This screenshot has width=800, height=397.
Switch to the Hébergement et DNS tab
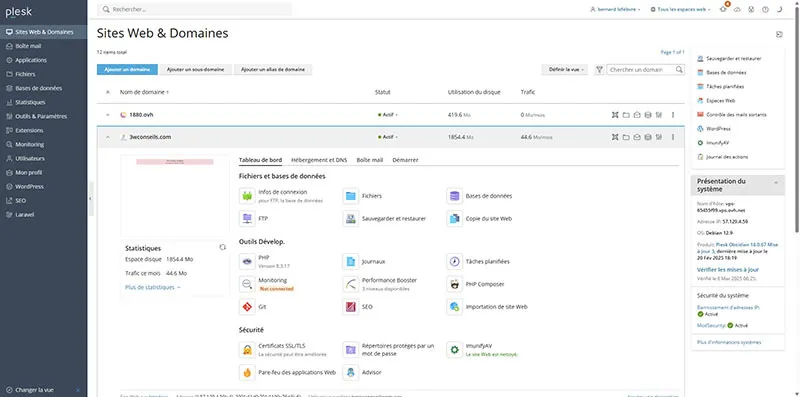point(319,160)
